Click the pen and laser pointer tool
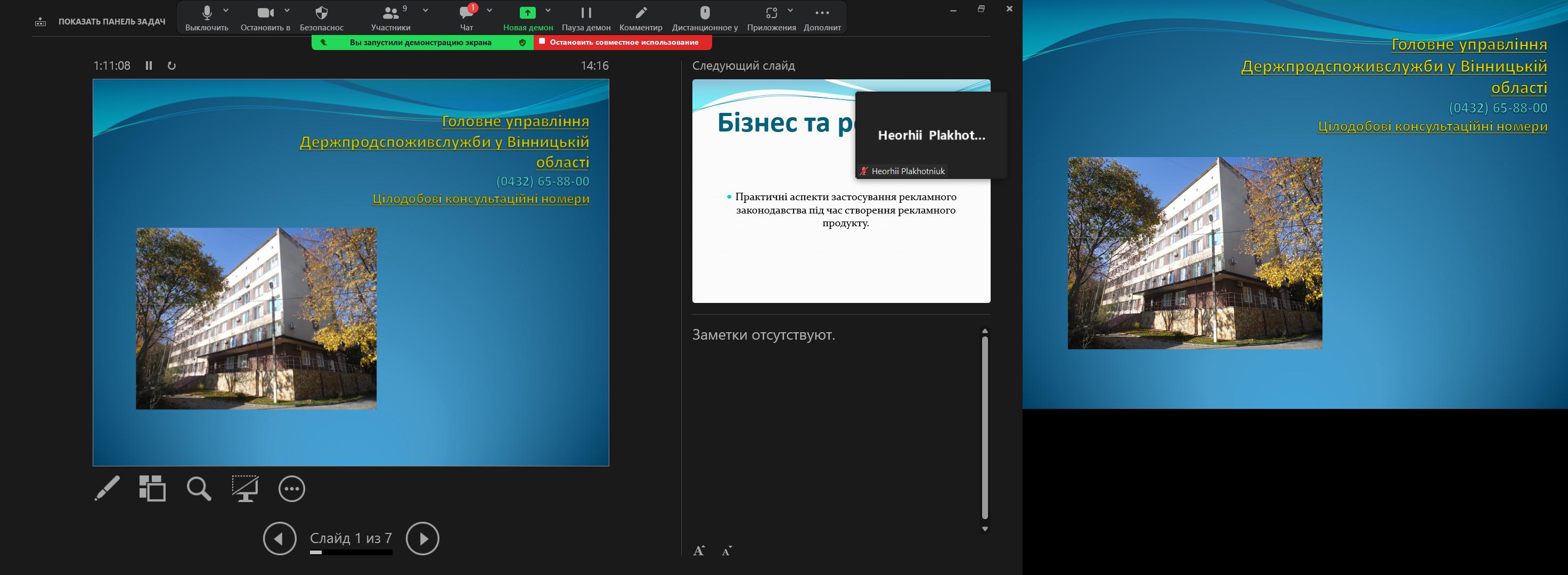Screen dimensions: 1568x575 coord(107,489)
